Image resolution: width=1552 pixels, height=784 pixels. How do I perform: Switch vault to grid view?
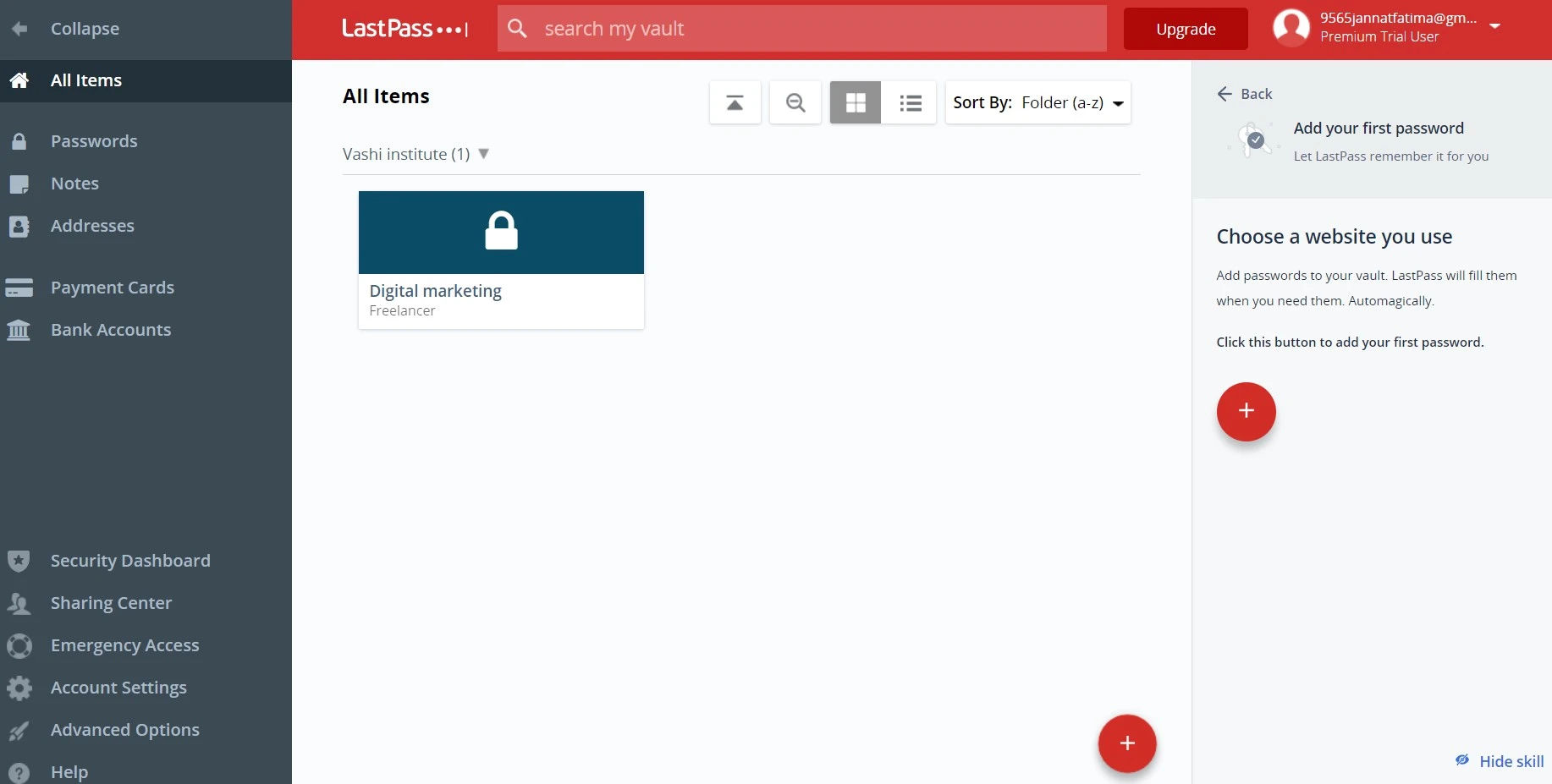click(855, 101)
